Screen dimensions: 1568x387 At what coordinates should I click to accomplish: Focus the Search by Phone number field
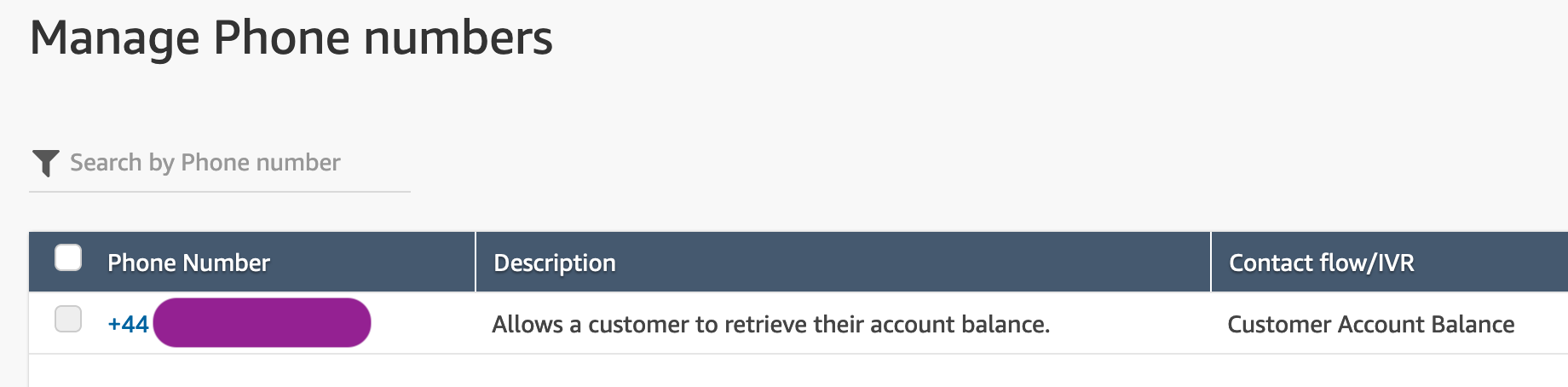220,163
